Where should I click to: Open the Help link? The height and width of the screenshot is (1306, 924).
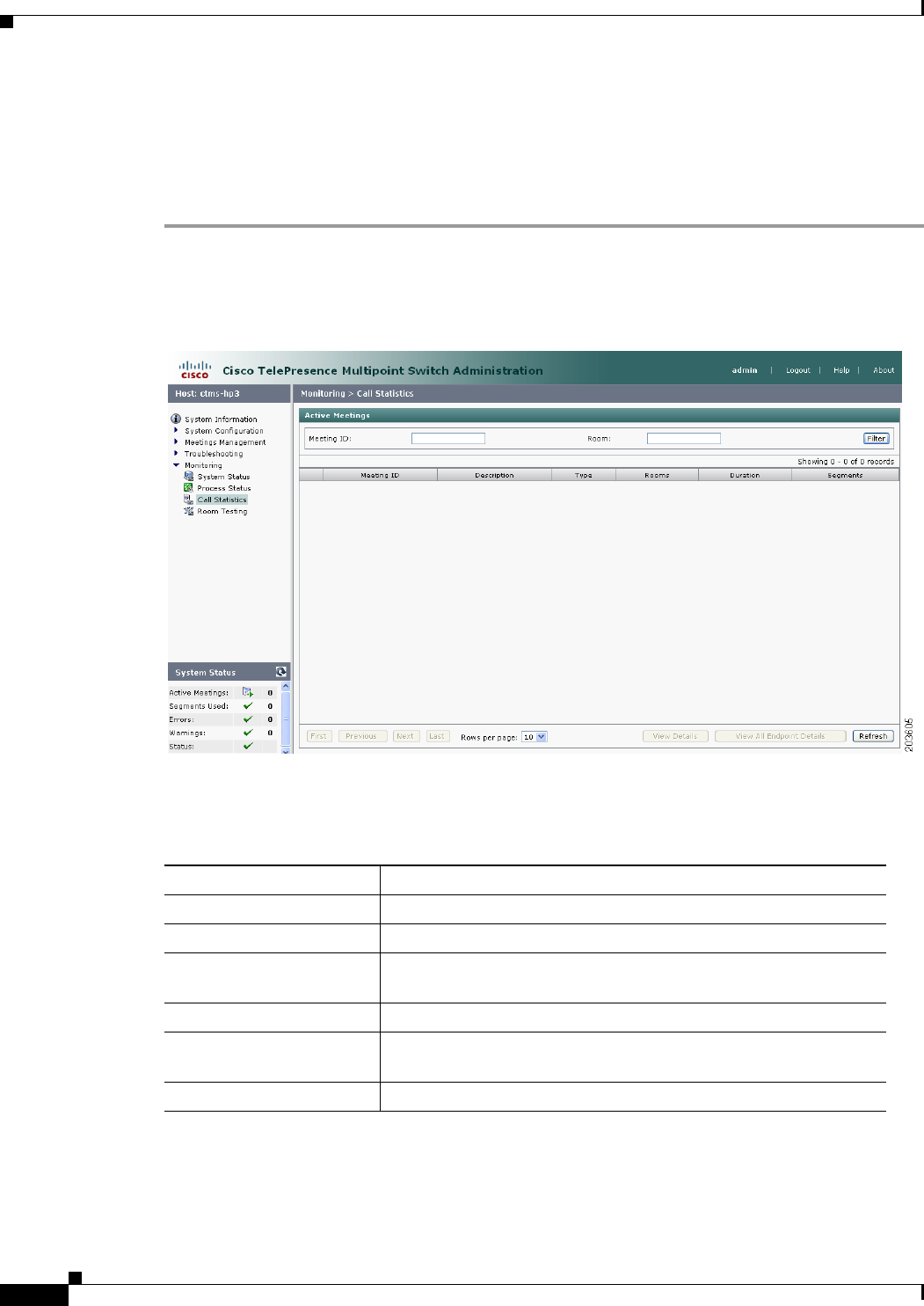click(x=841, y=370)
